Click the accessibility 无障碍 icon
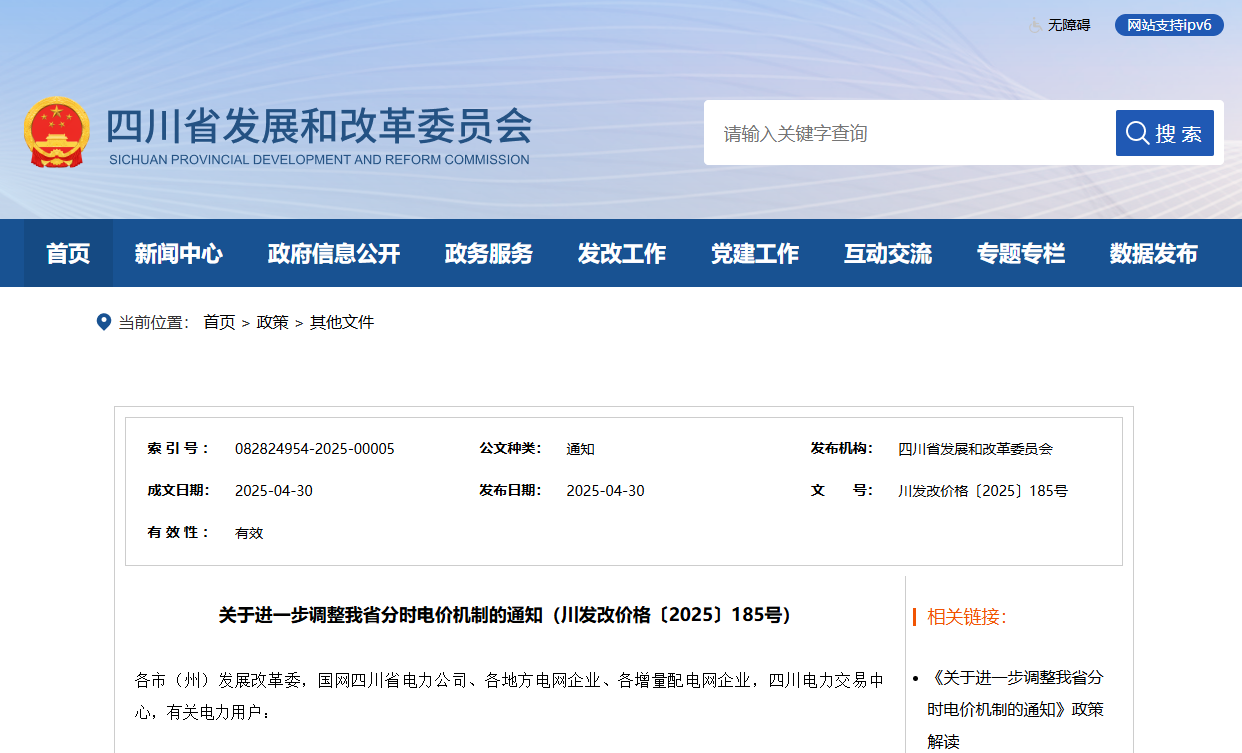This screenshot has height=753, width=1242. coord(1035,25)
